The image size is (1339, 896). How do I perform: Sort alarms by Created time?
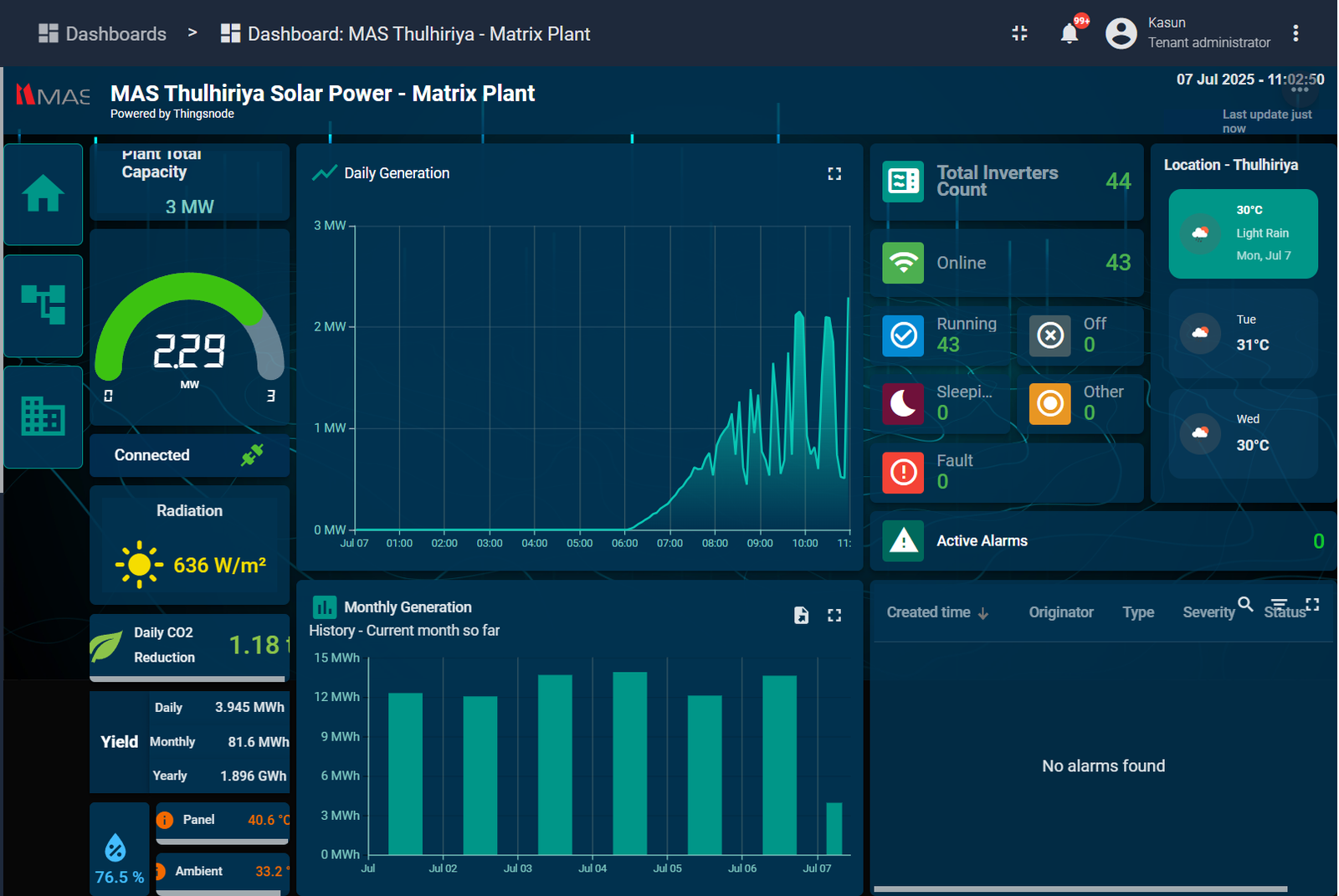coord(937,612)
